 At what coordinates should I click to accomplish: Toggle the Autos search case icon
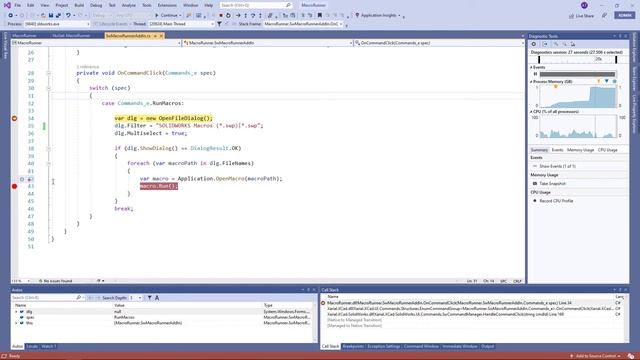[x=157, y=298]
